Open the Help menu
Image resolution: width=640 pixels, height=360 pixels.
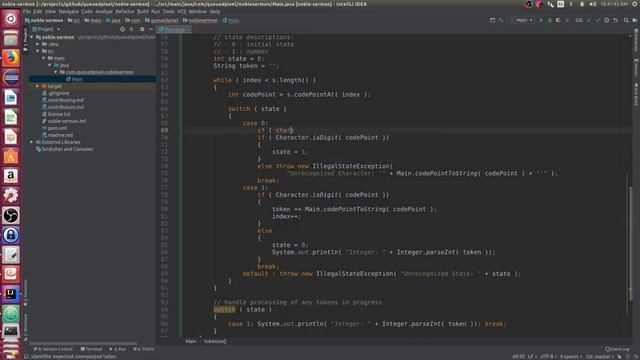215,12
